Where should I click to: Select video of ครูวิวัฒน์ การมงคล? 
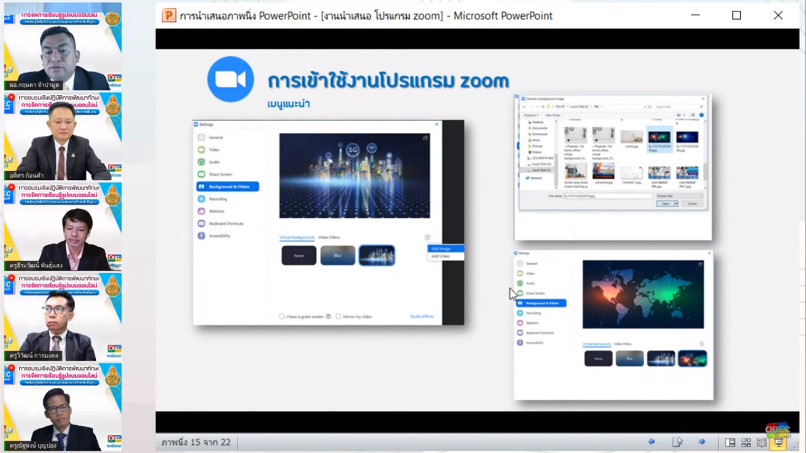63,317
